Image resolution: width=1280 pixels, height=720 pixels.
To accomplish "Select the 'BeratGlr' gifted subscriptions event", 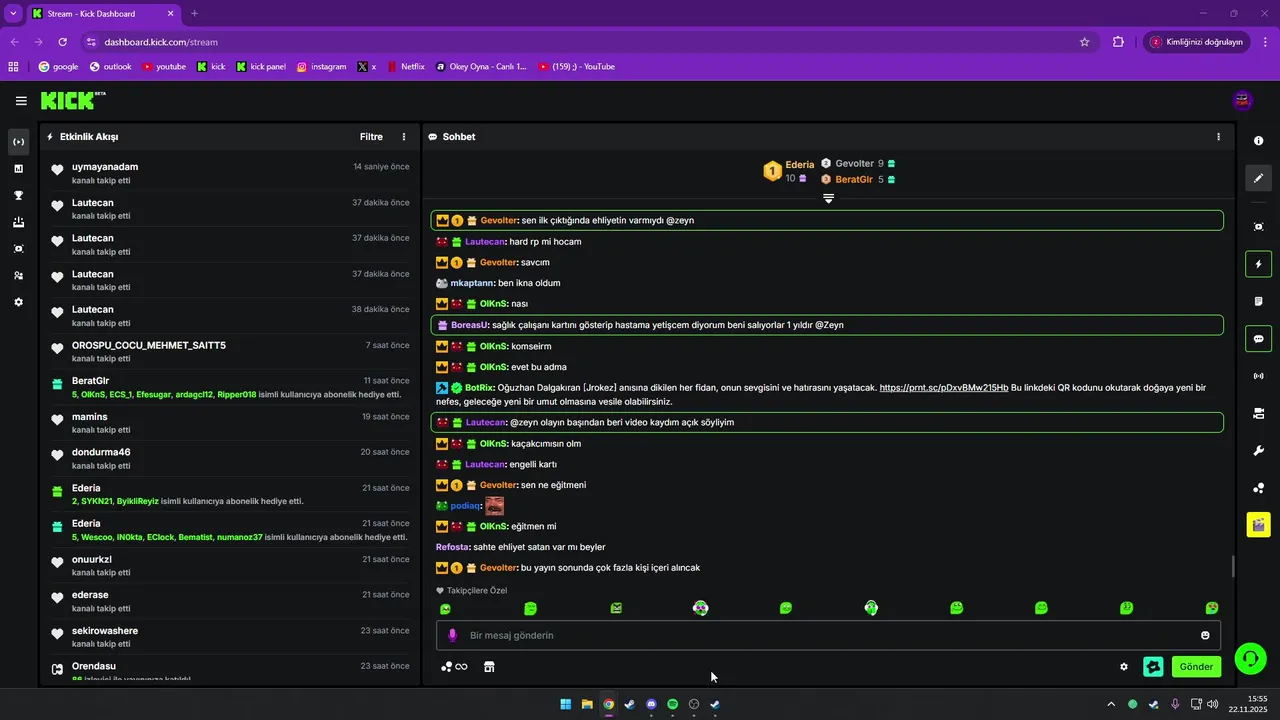I will tap(230, 387).
